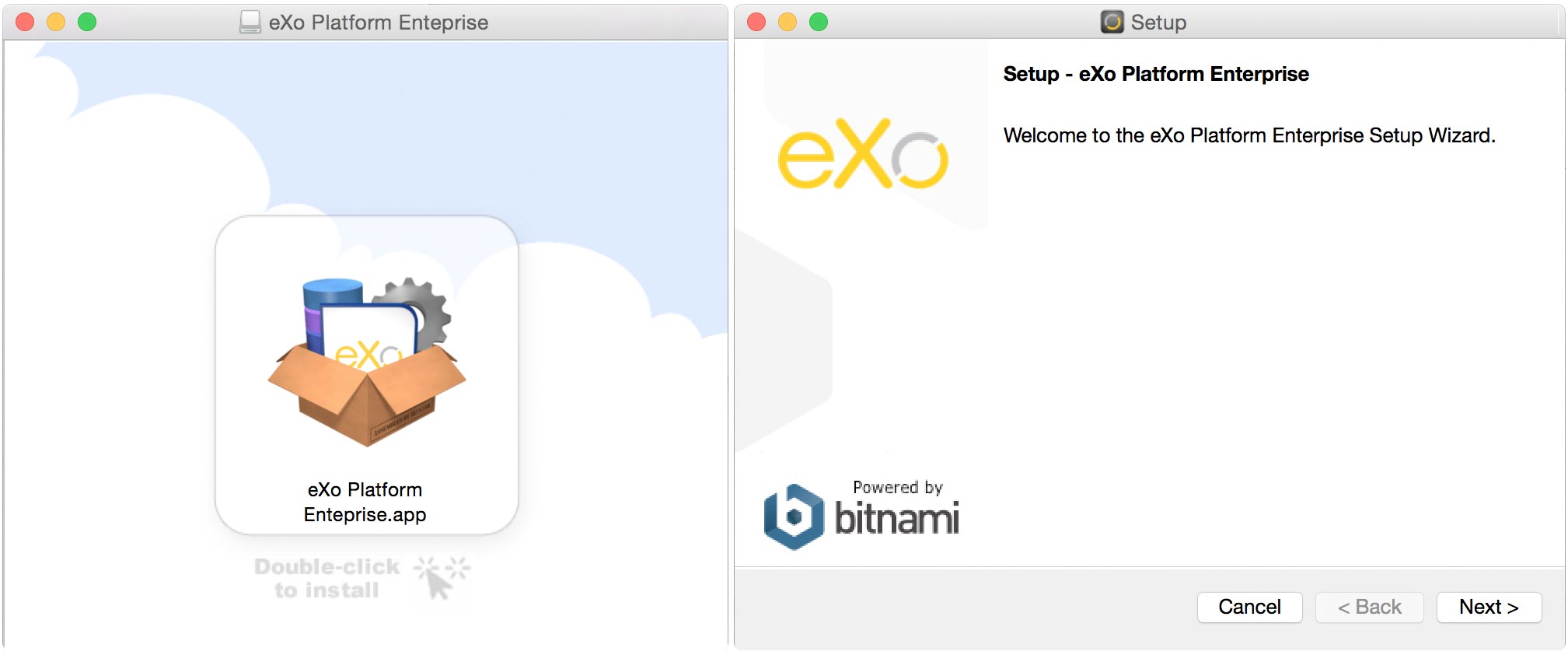Screen dimensions: 1568x655
Task: Click the 'Setup - eXo Platform Enterprise' heading
Action: click(x=1156, y=74)
